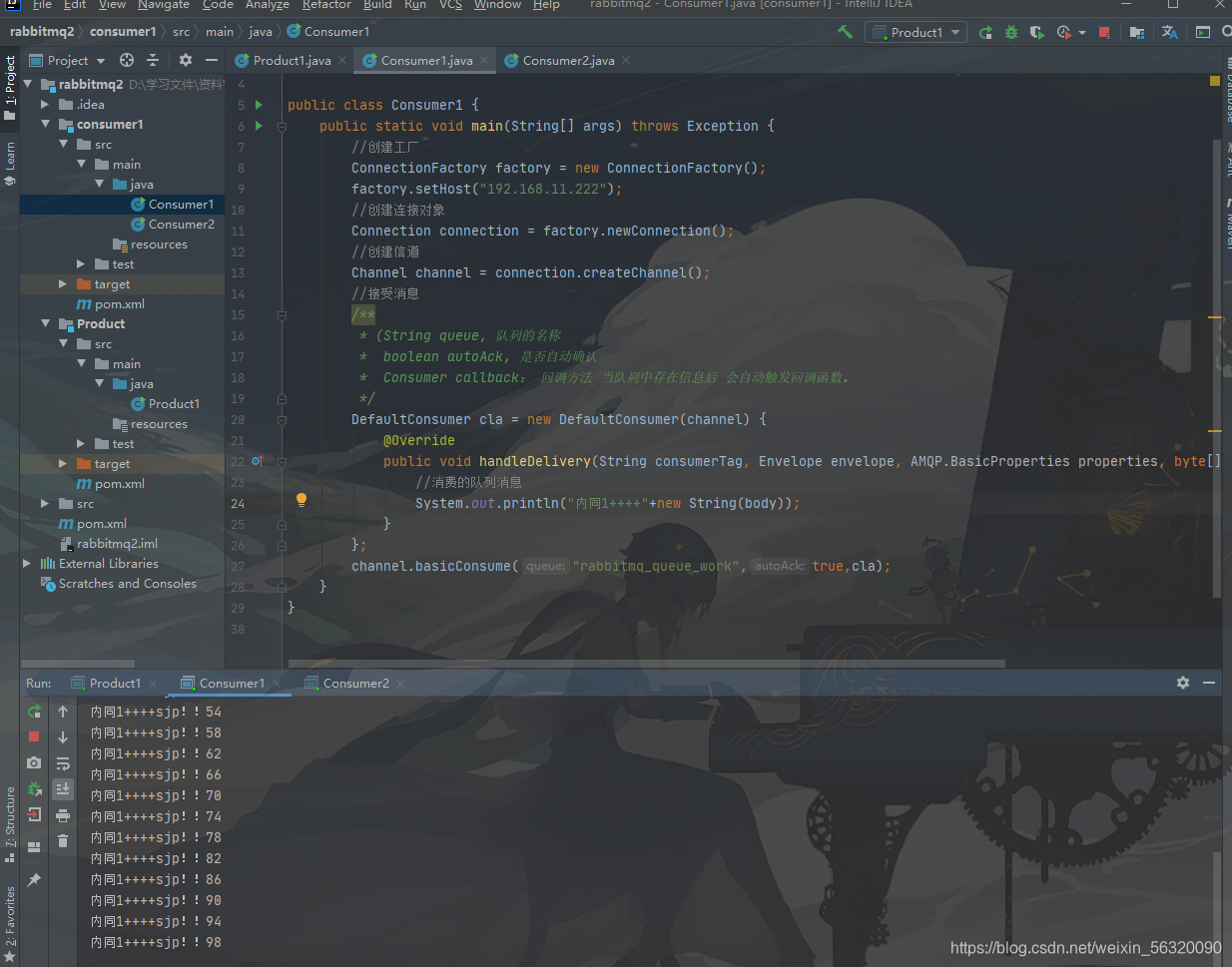Open the run anything window icon
1232x967 pixels.
pos(1203,32)
